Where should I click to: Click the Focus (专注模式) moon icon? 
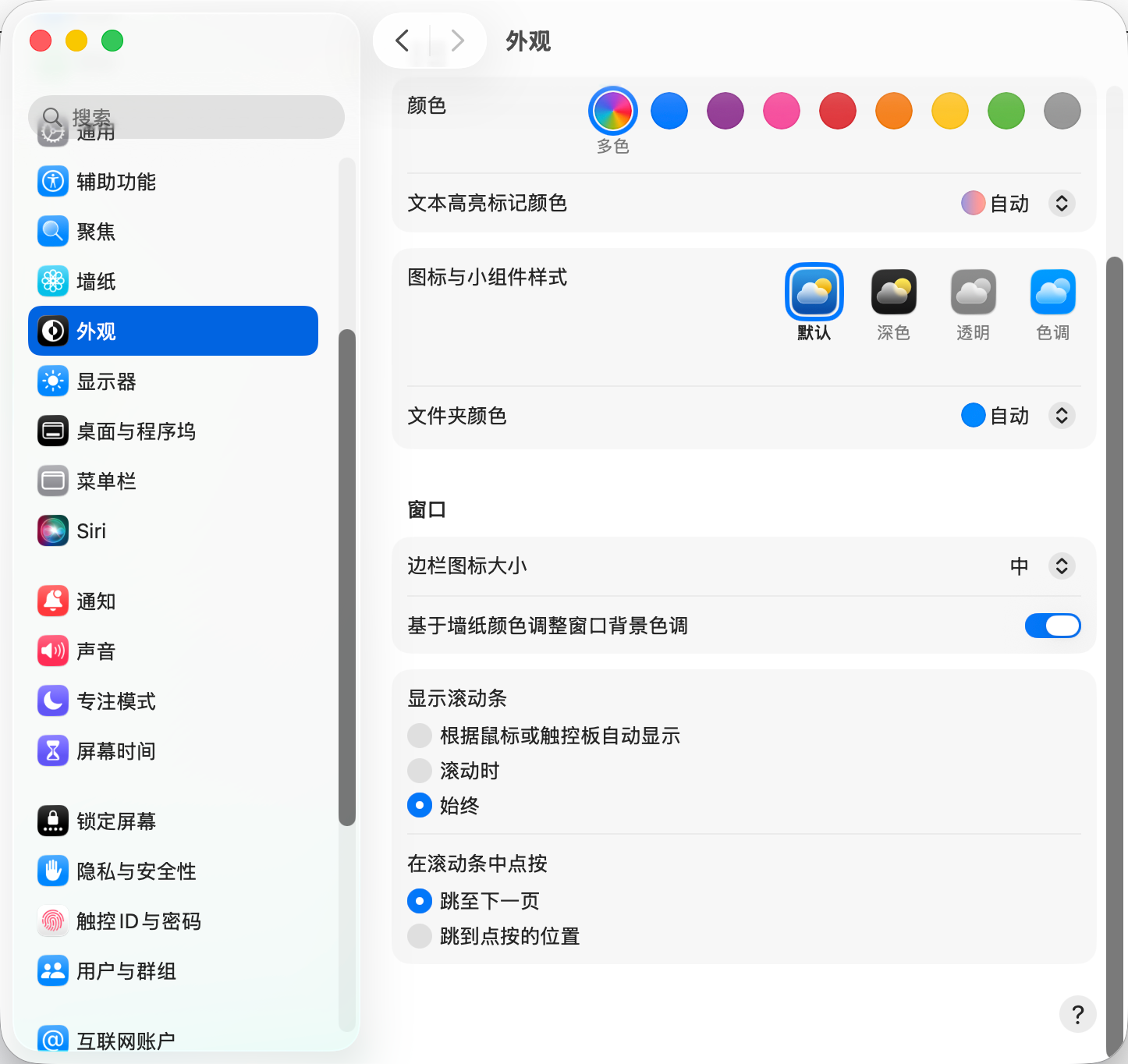(53, 701)
